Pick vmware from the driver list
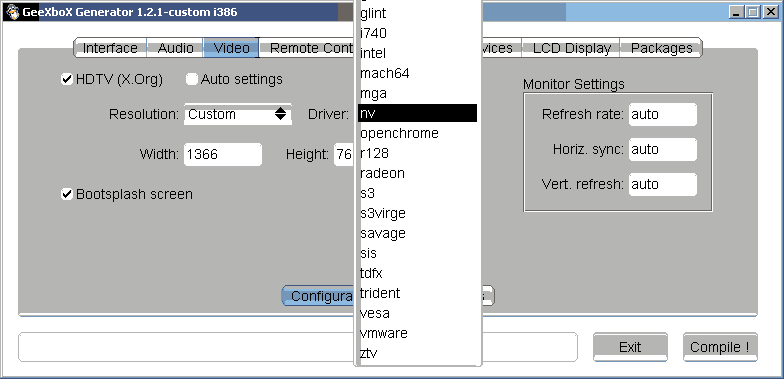The width and height of the screenshot is (784, 379). [x=418, y=333]
